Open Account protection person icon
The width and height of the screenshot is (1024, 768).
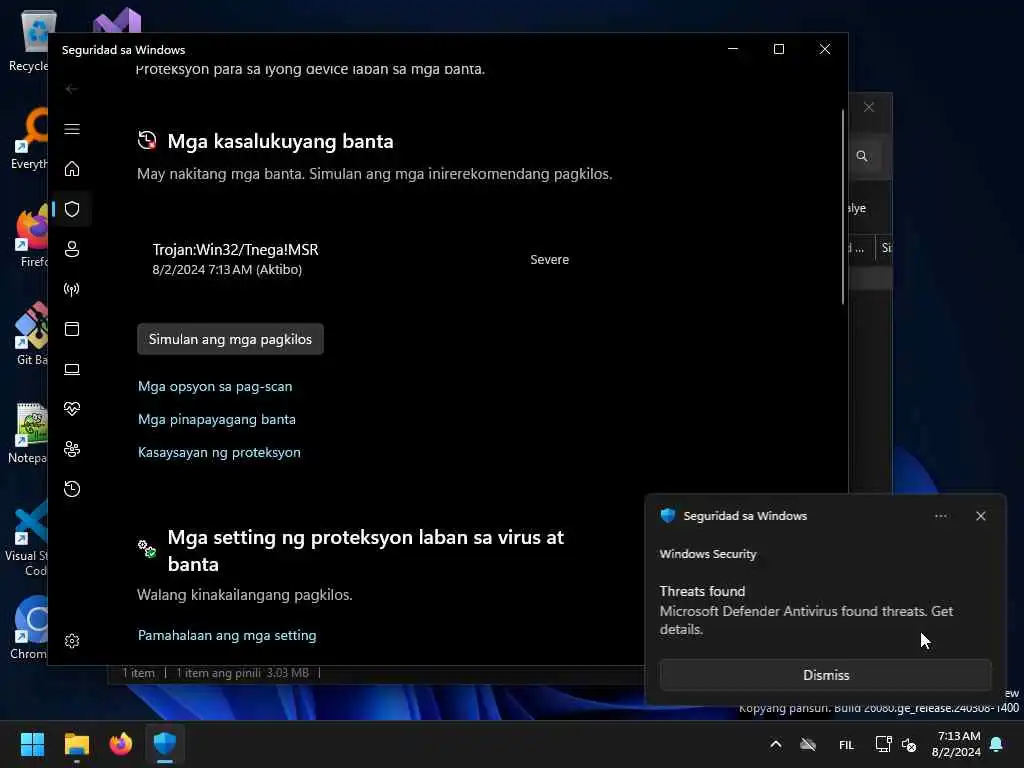72,249
